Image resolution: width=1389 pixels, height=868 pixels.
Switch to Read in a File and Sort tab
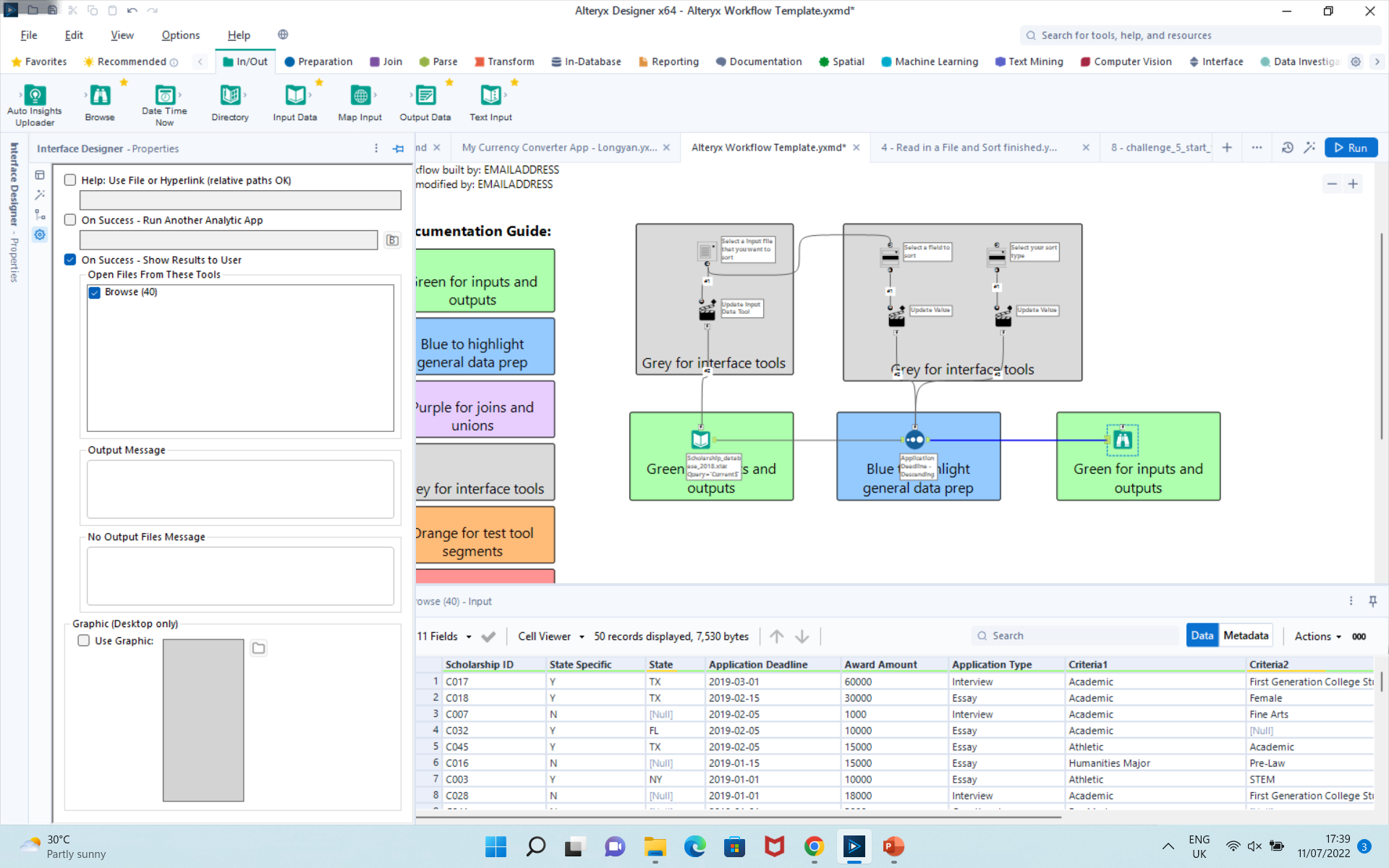tap(969, 148)
